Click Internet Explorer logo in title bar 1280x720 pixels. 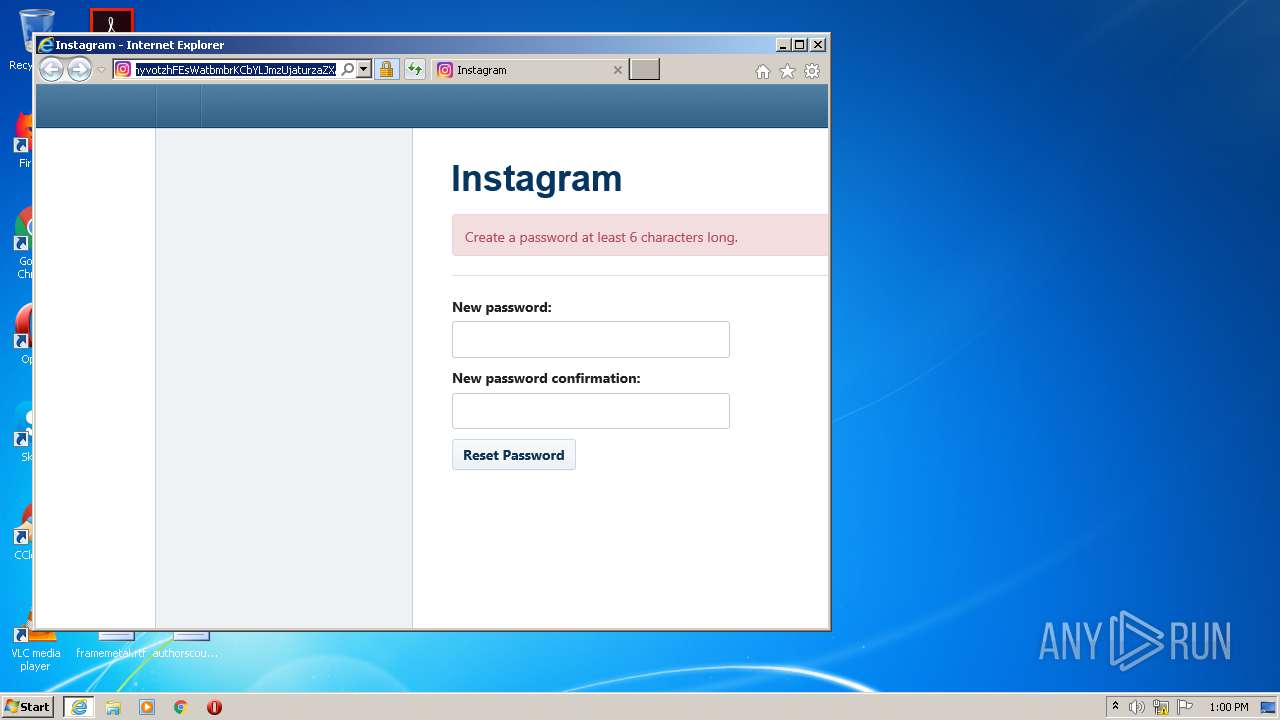[46, 45]
